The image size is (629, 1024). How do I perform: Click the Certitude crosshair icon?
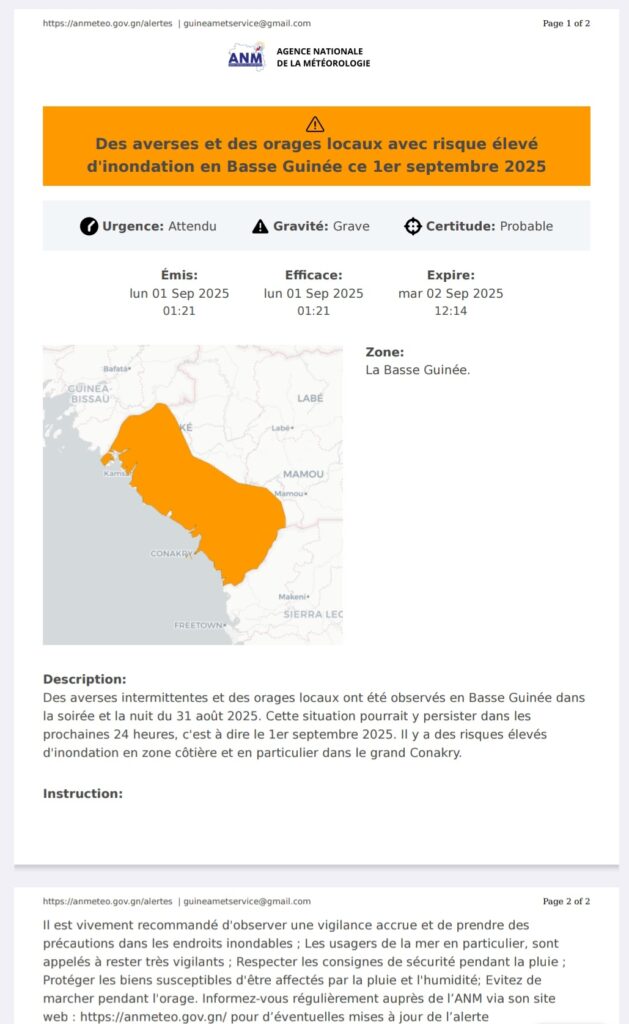coord(413,226)
